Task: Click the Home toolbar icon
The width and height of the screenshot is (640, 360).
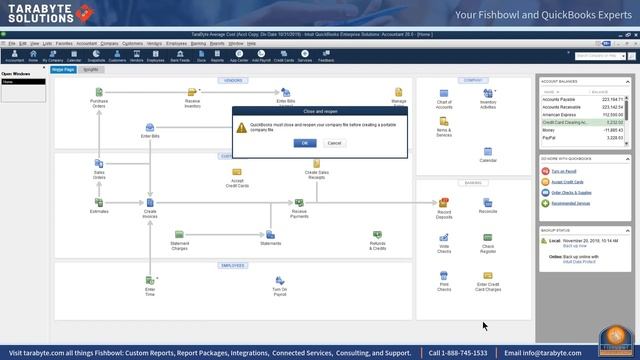Action: 33,56
